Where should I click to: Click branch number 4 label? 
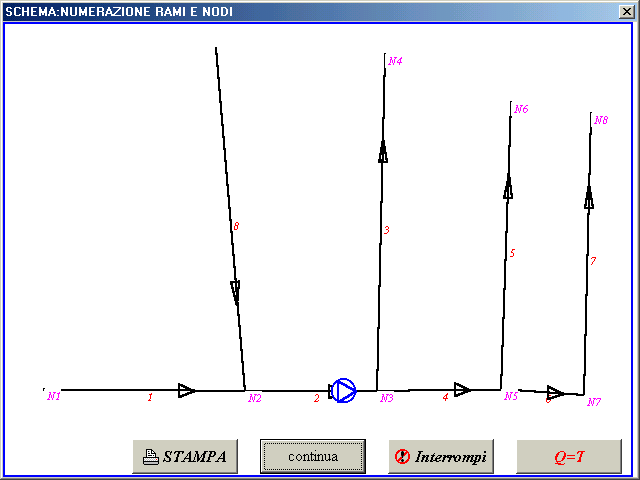click(445, 397)
